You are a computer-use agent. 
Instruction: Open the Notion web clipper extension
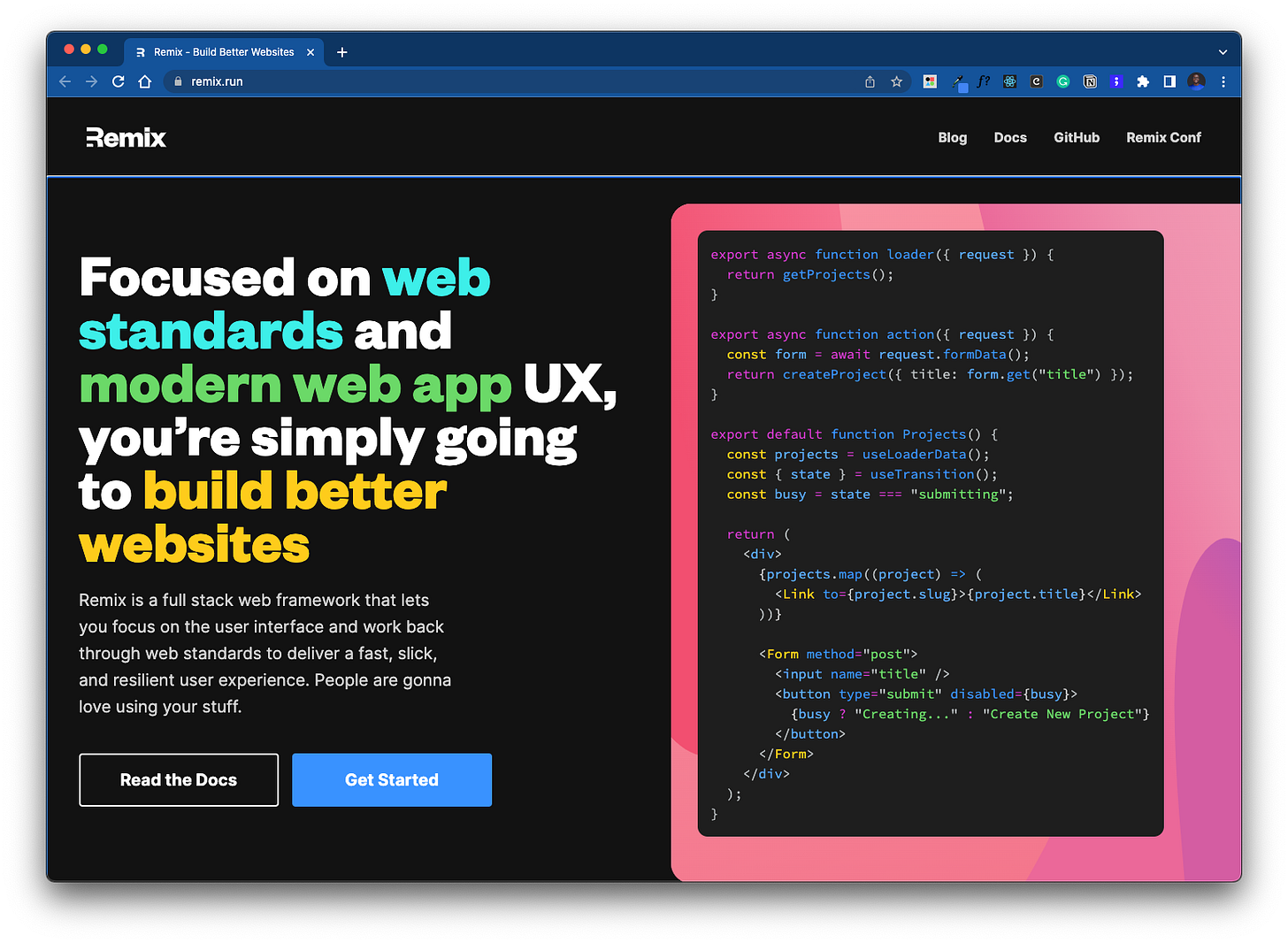point(1090,81)
